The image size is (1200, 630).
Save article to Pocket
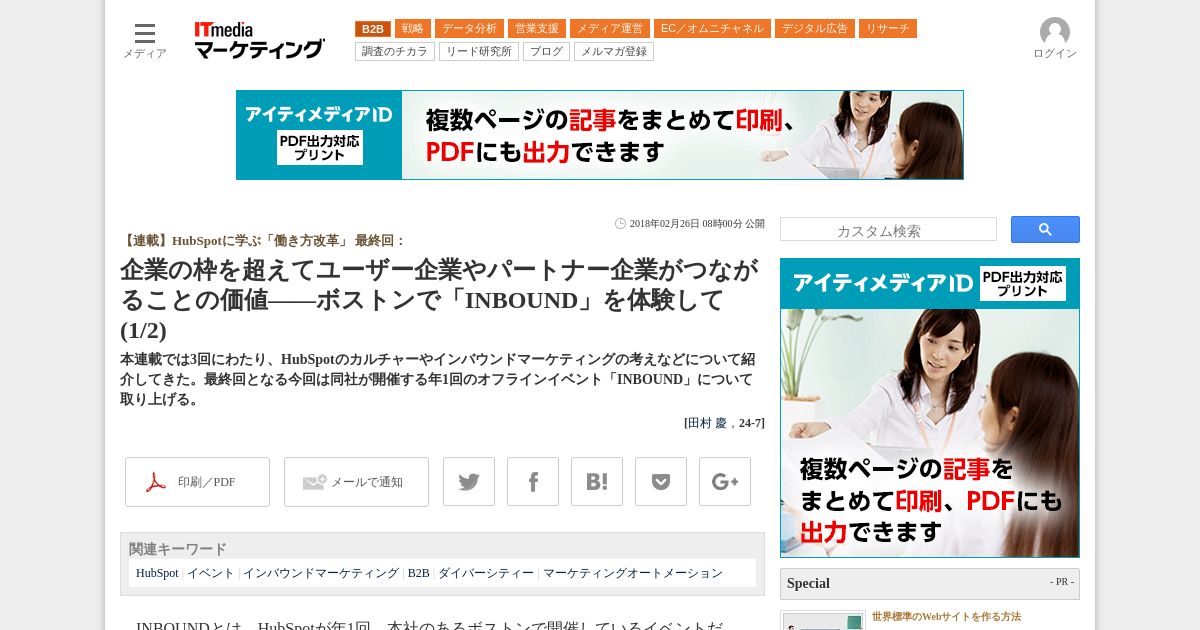click(x=661, y=482)
